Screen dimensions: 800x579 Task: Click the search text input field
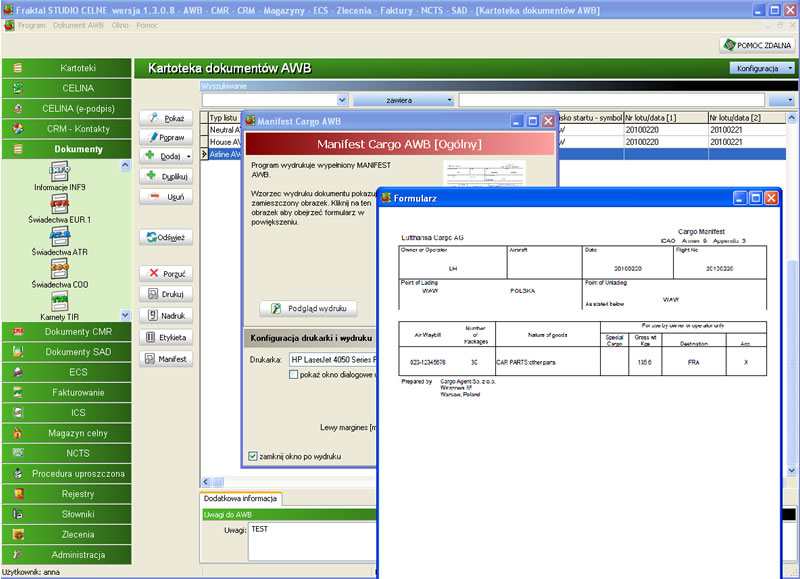coord(612,100)
